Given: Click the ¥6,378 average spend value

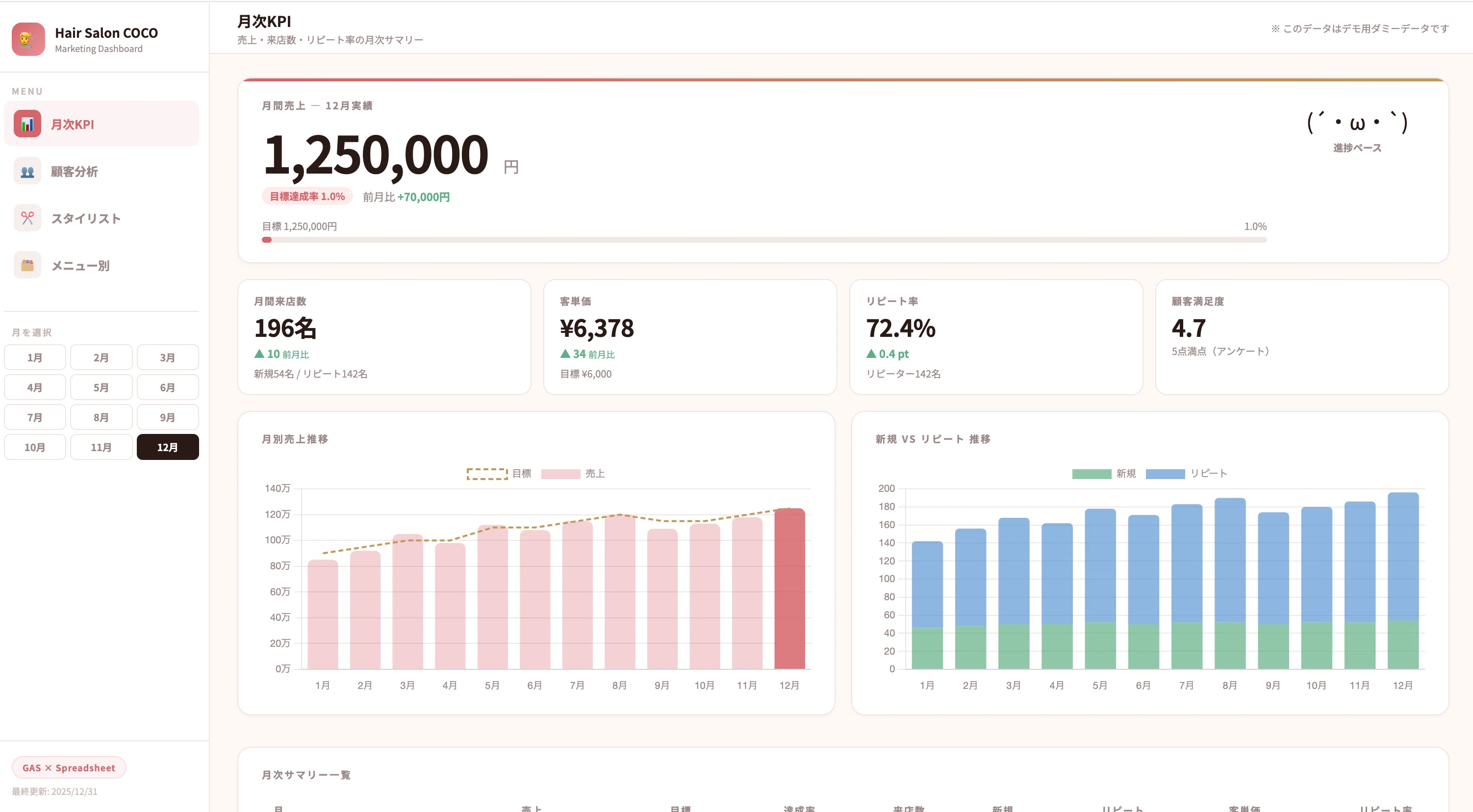Looking at the screenshot, I should click(597, 328).
